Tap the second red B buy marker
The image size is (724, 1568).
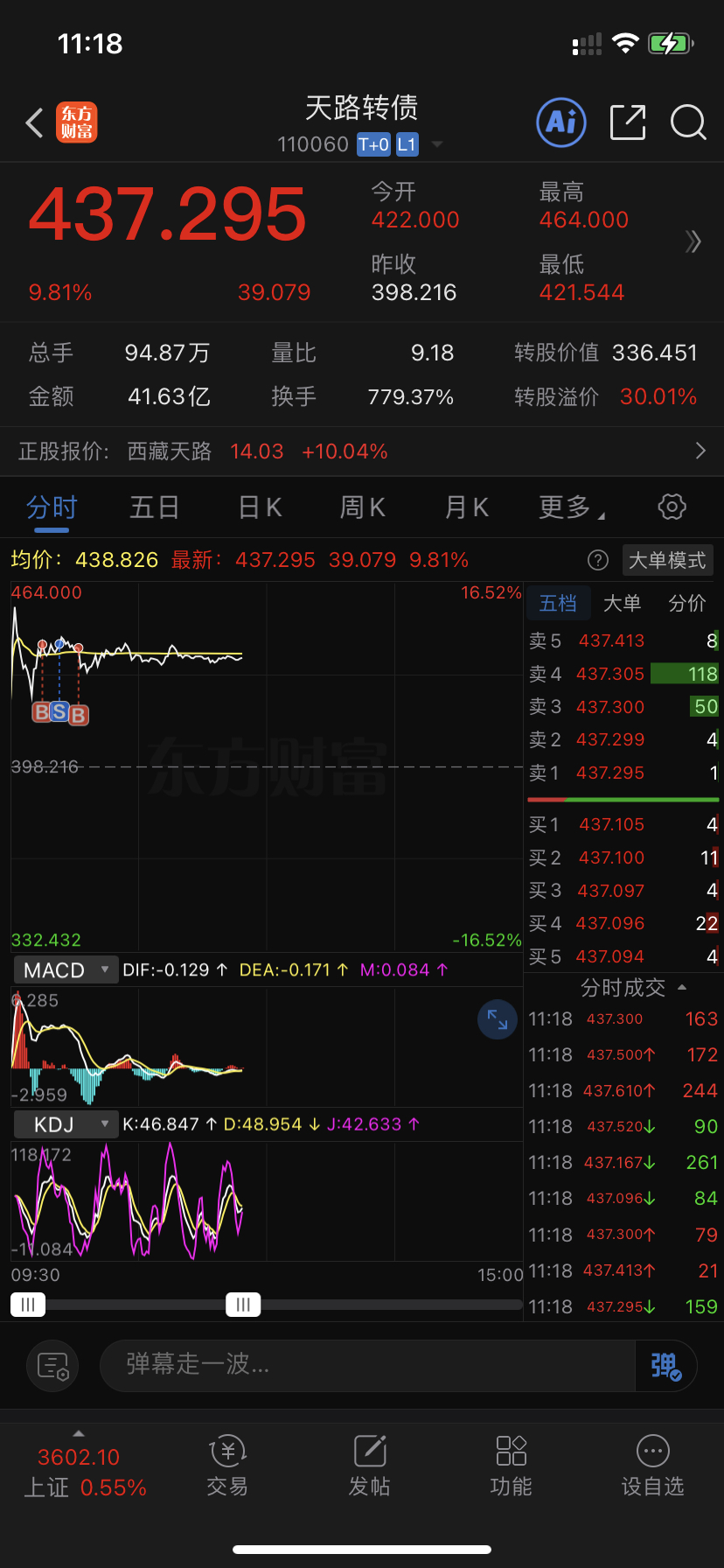tap(78, 715)
